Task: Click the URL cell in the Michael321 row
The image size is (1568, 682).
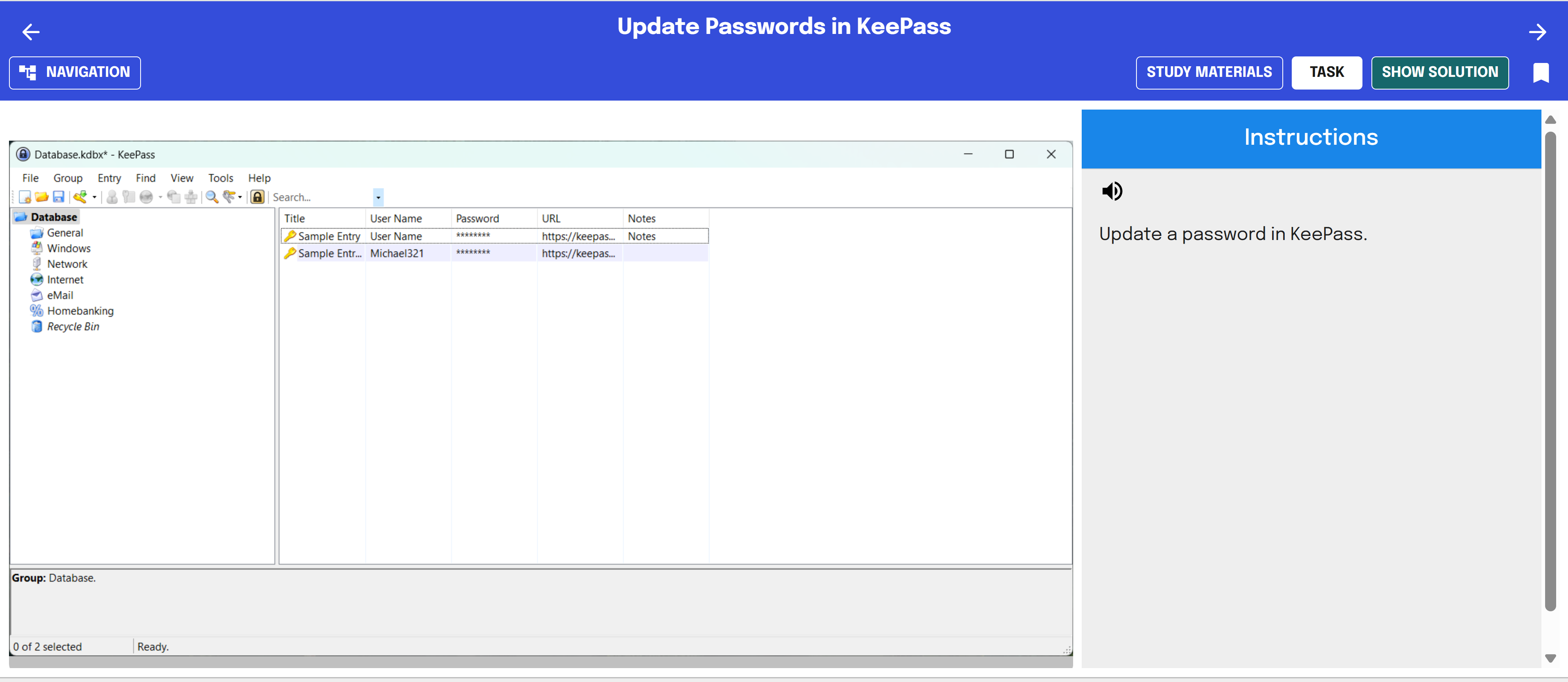Action: pyautogui.click(x=578, y=254)
